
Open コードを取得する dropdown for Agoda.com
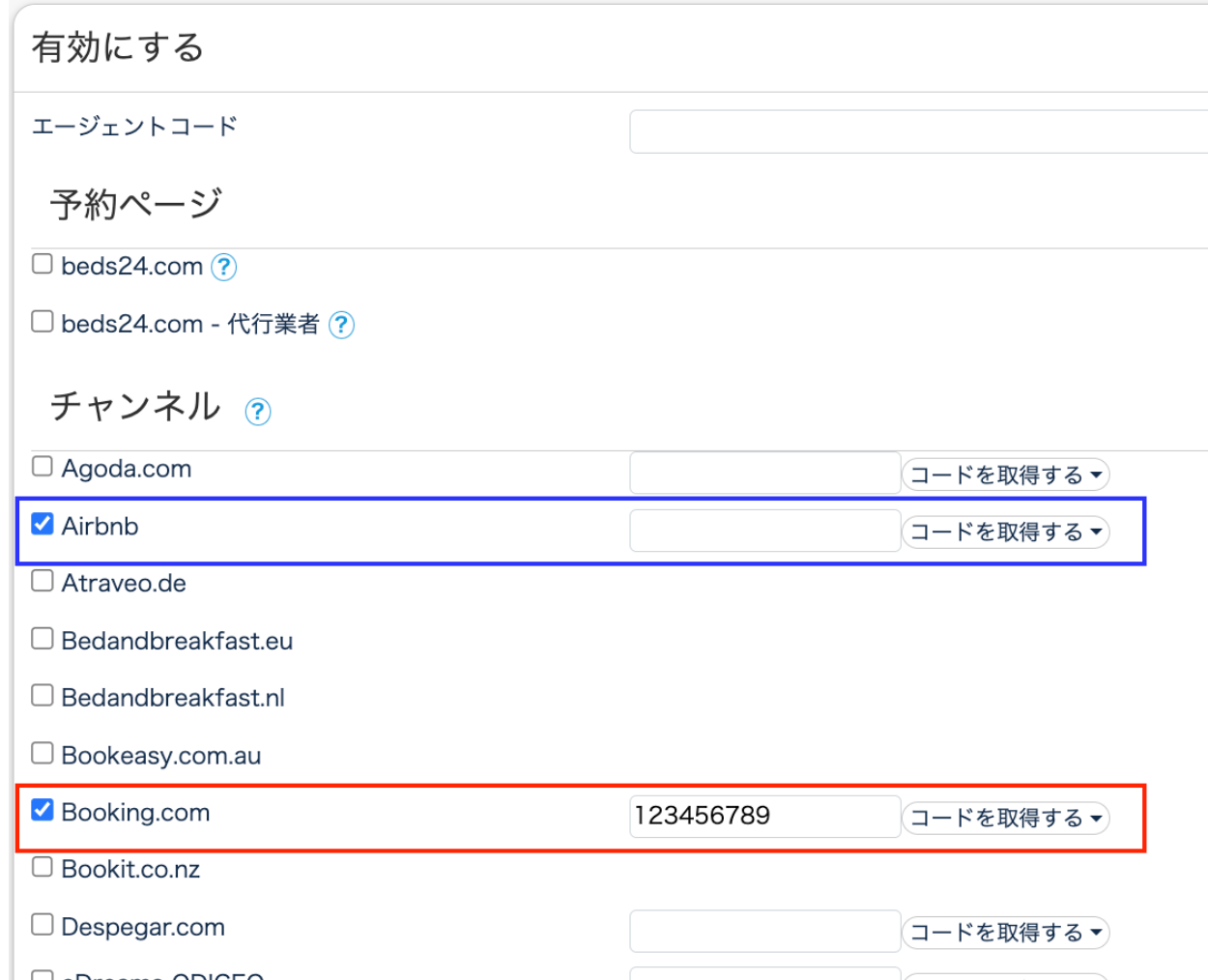click(x=1005, y=475)
